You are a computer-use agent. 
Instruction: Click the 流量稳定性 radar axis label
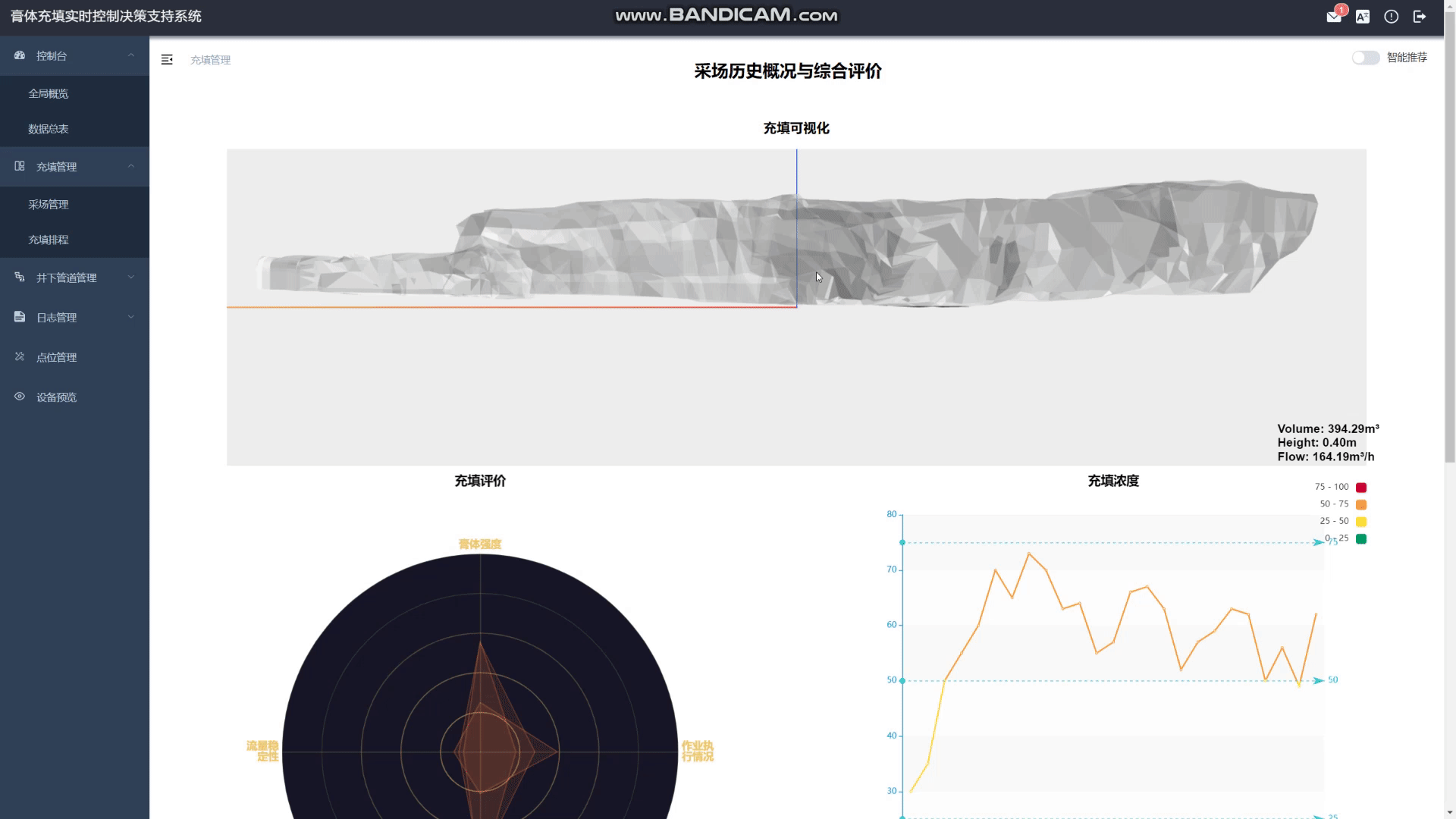point(262,751)
